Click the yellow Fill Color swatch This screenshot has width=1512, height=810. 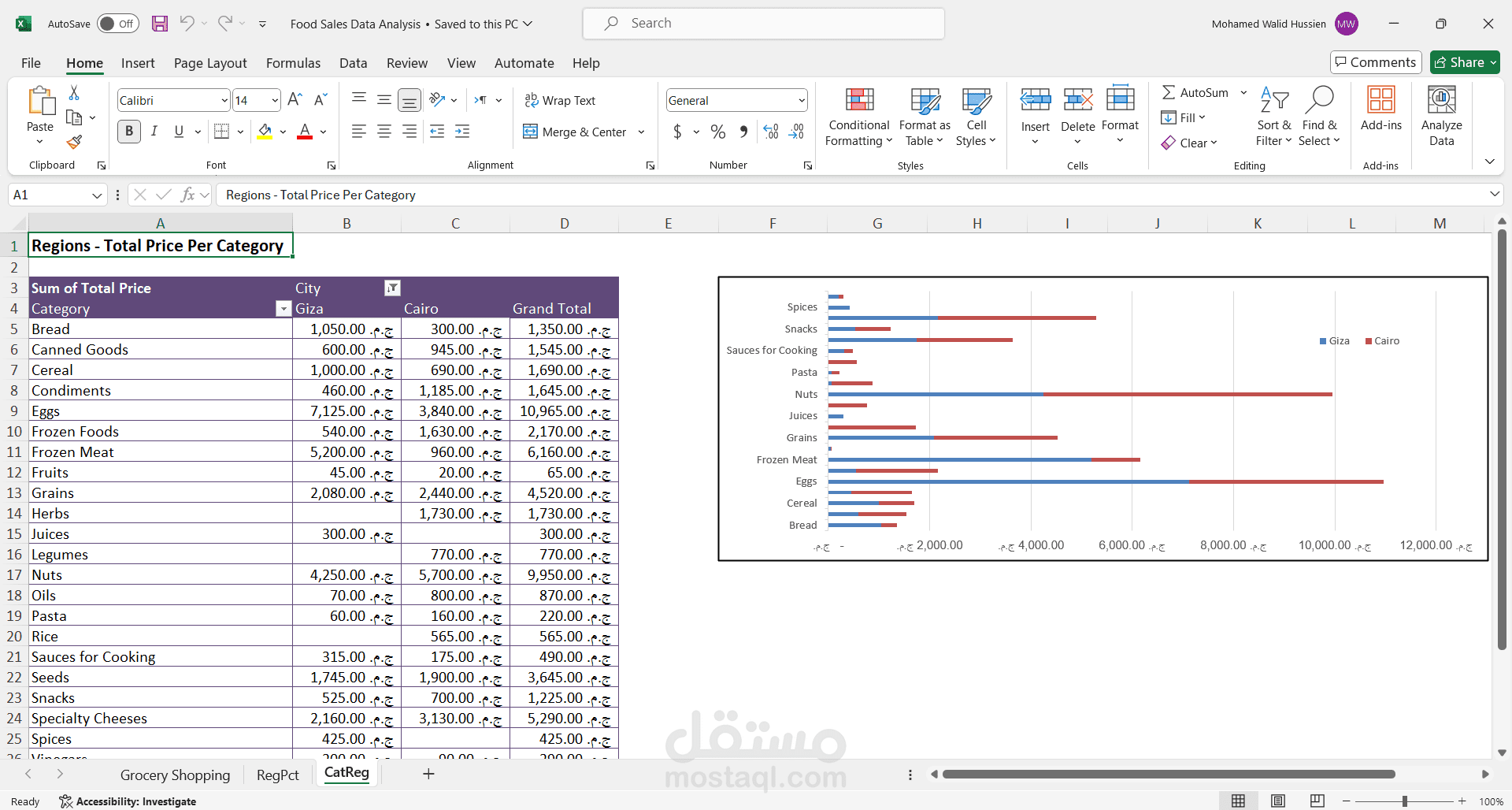265,132
